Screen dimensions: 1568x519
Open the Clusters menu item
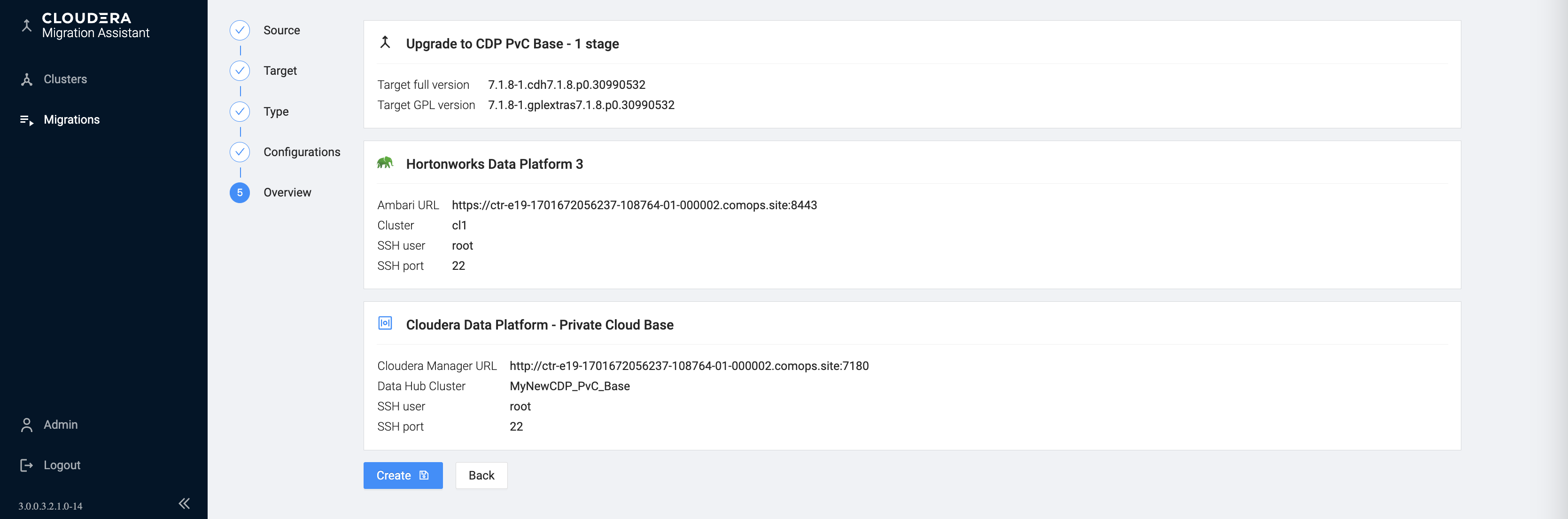click(65, 80)
